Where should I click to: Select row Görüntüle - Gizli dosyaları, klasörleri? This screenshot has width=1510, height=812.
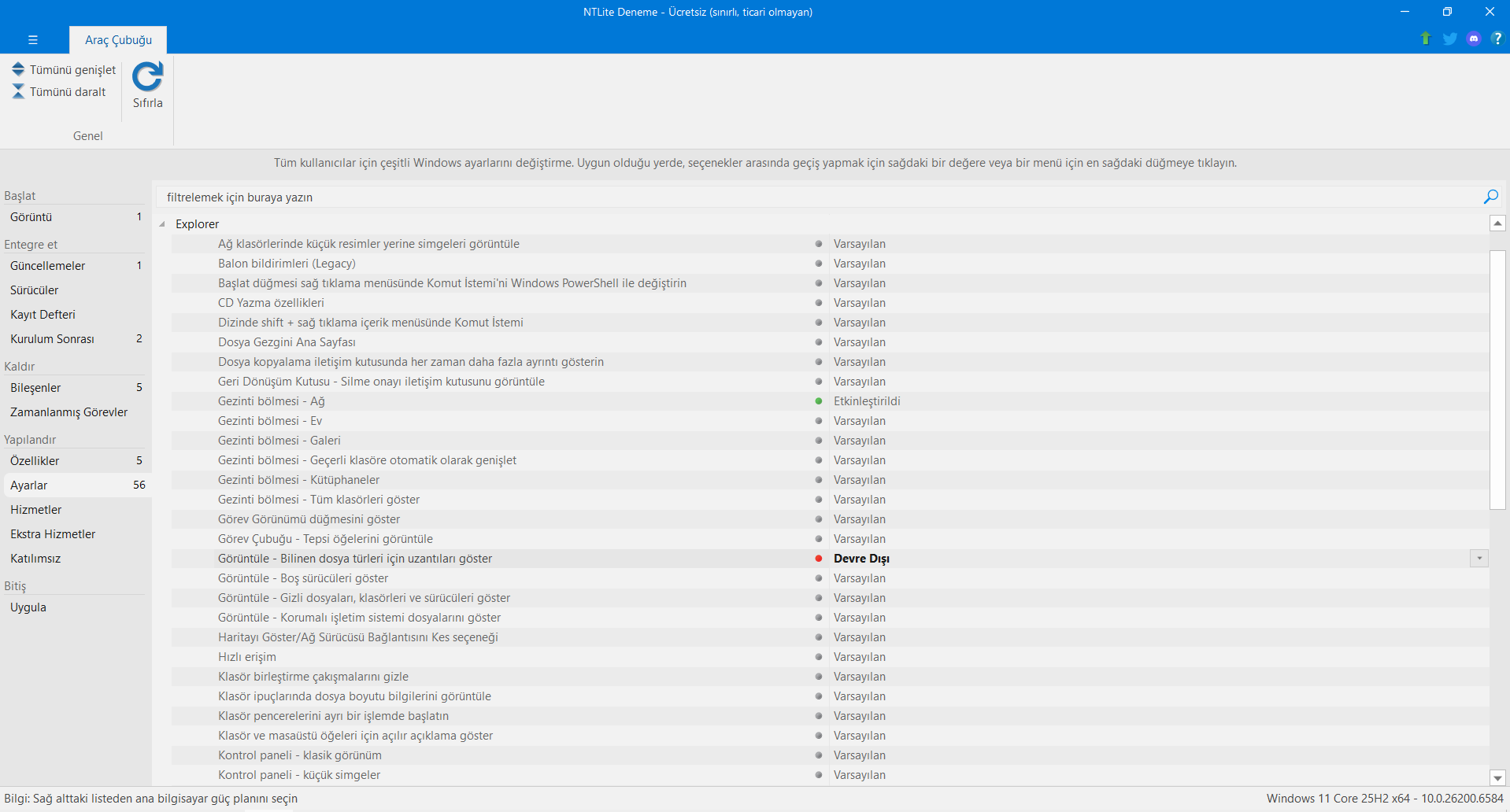click(x=830, y=598)
